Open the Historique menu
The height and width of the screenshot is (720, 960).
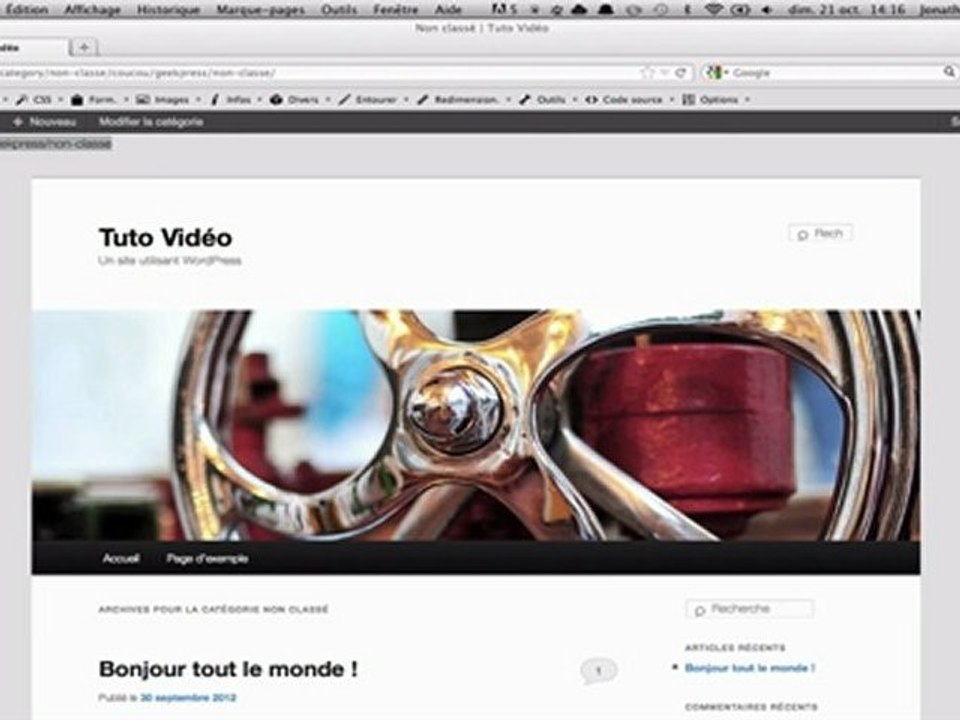coord(168,9)
